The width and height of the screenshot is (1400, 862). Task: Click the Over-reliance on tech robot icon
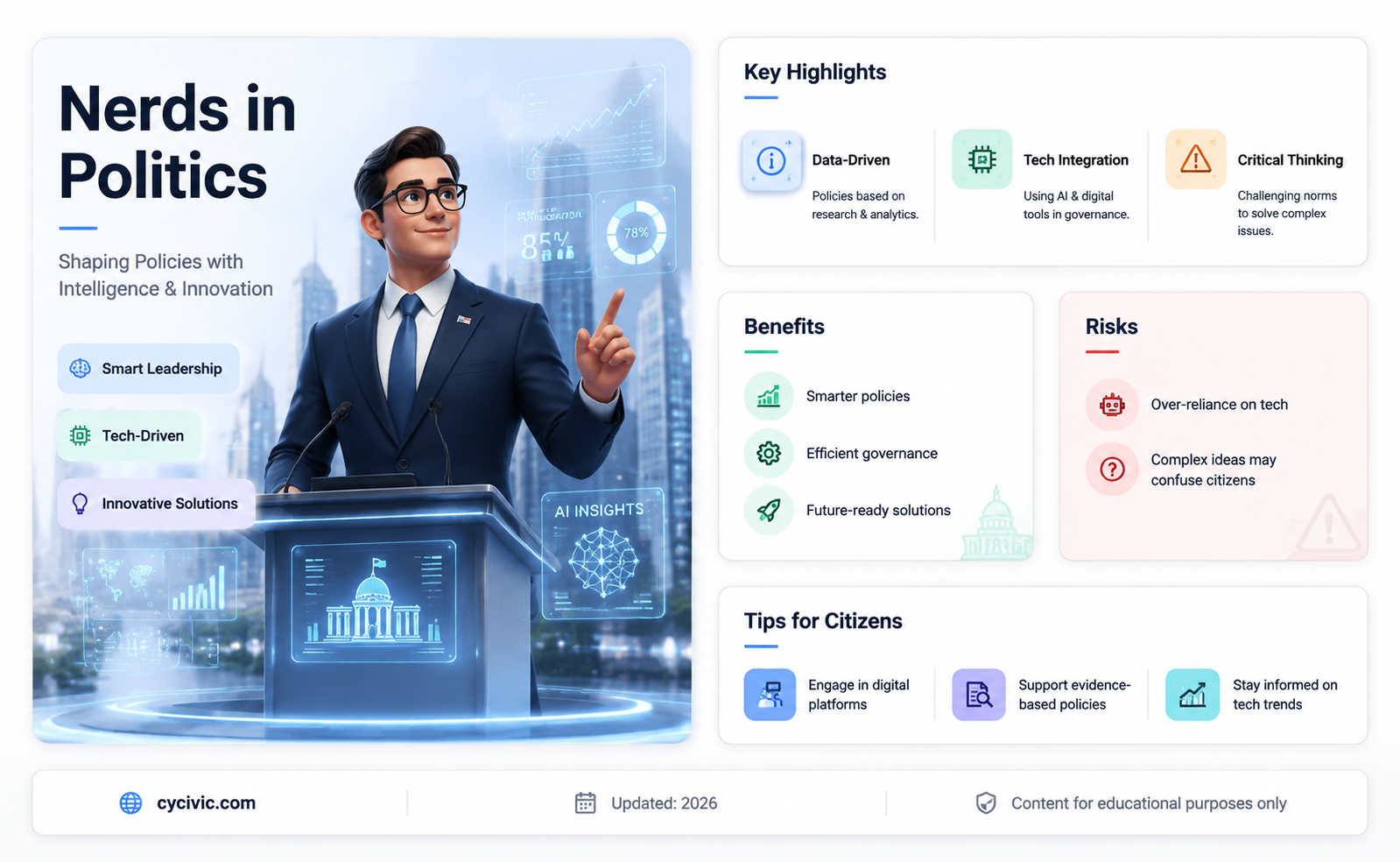coord(1112,405)
